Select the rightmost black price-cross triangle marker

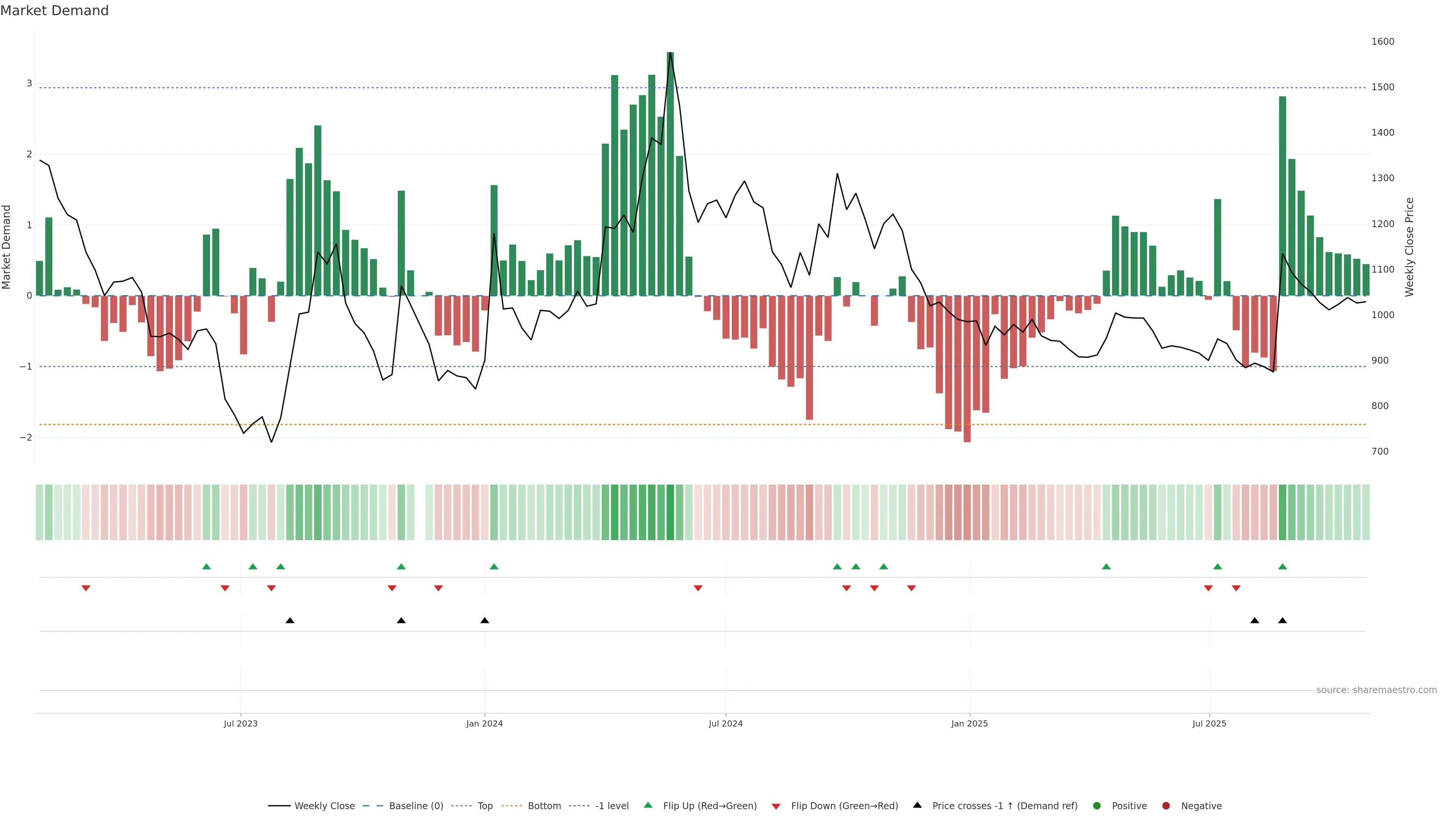pos(1282,621)
